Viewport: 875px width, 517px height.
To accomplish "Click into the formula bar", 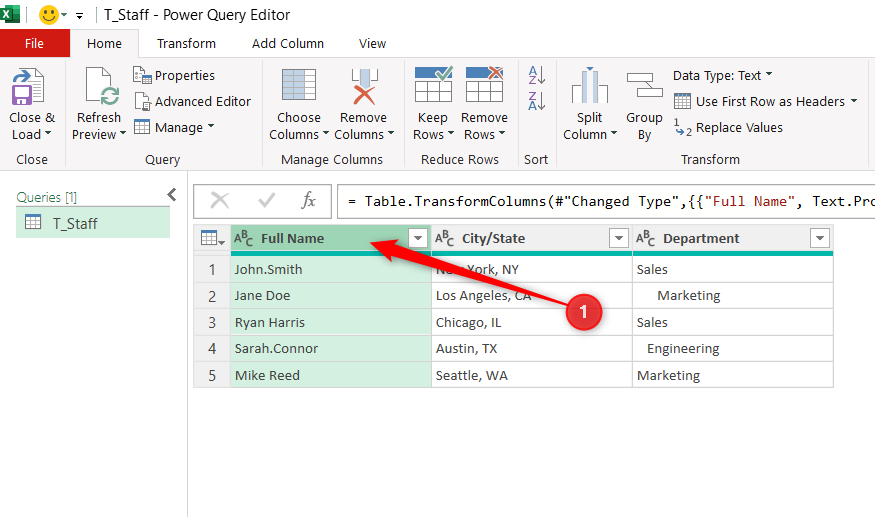I will coord(606,201).
